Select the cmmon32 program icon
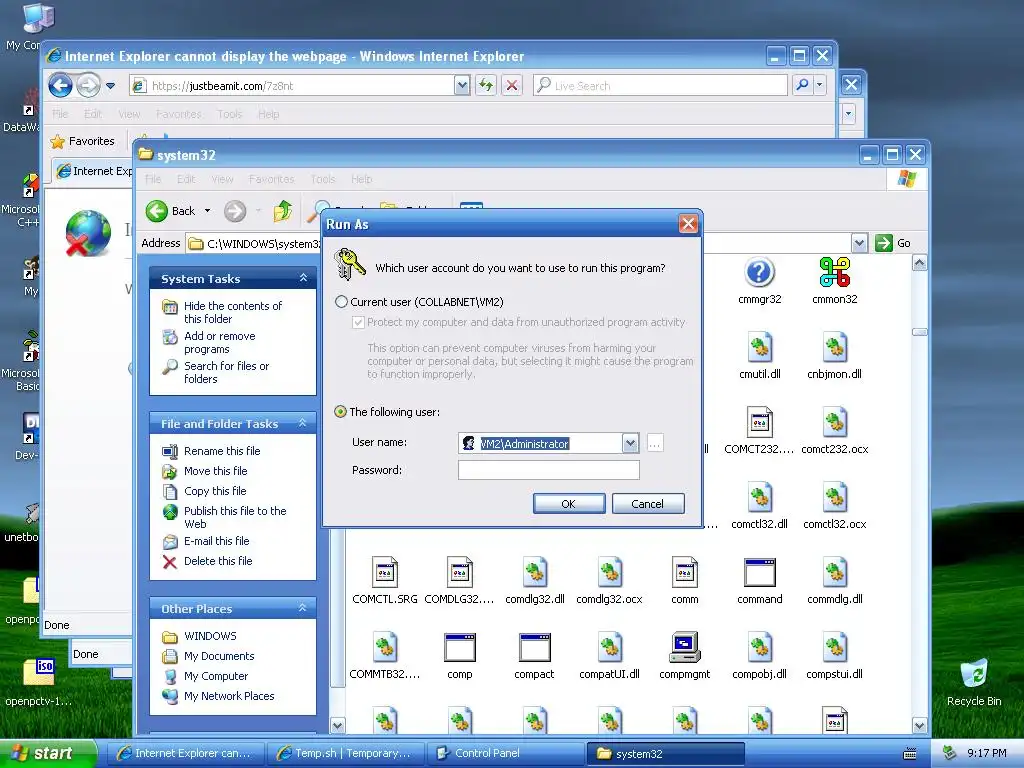 (835, 273)
